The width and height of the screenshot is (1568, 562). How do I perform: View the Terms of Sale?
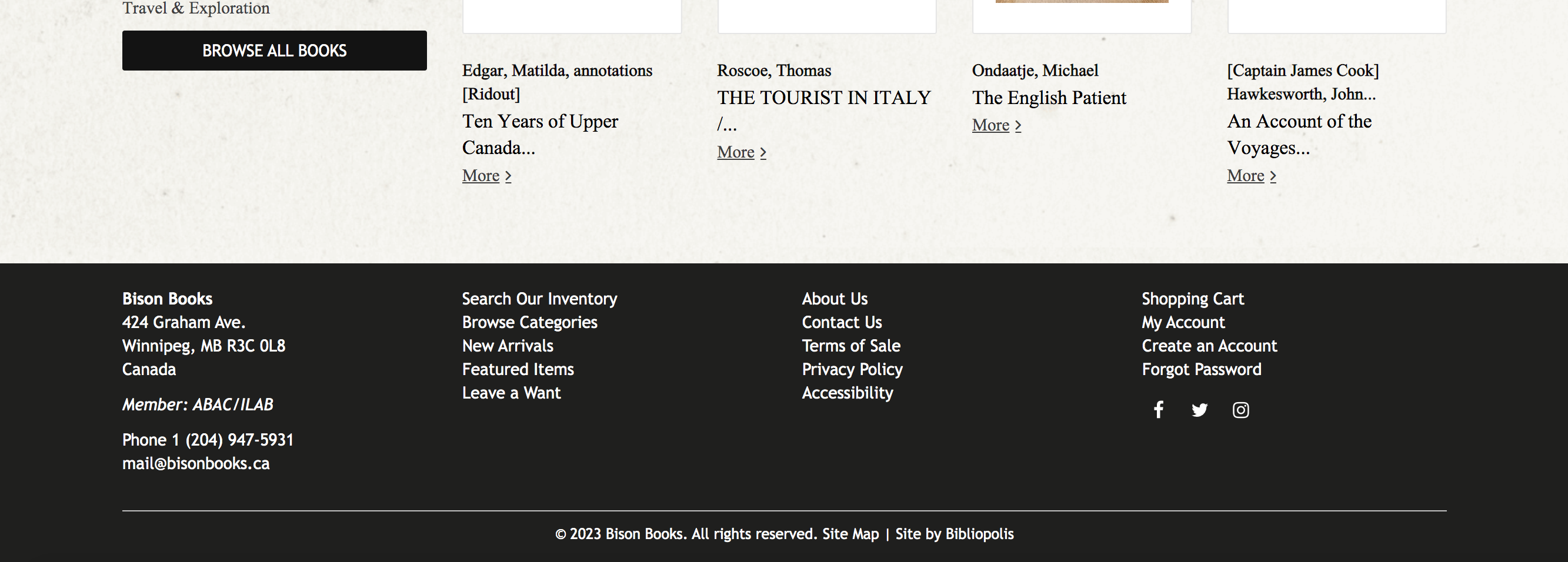[x=851, y=346]
